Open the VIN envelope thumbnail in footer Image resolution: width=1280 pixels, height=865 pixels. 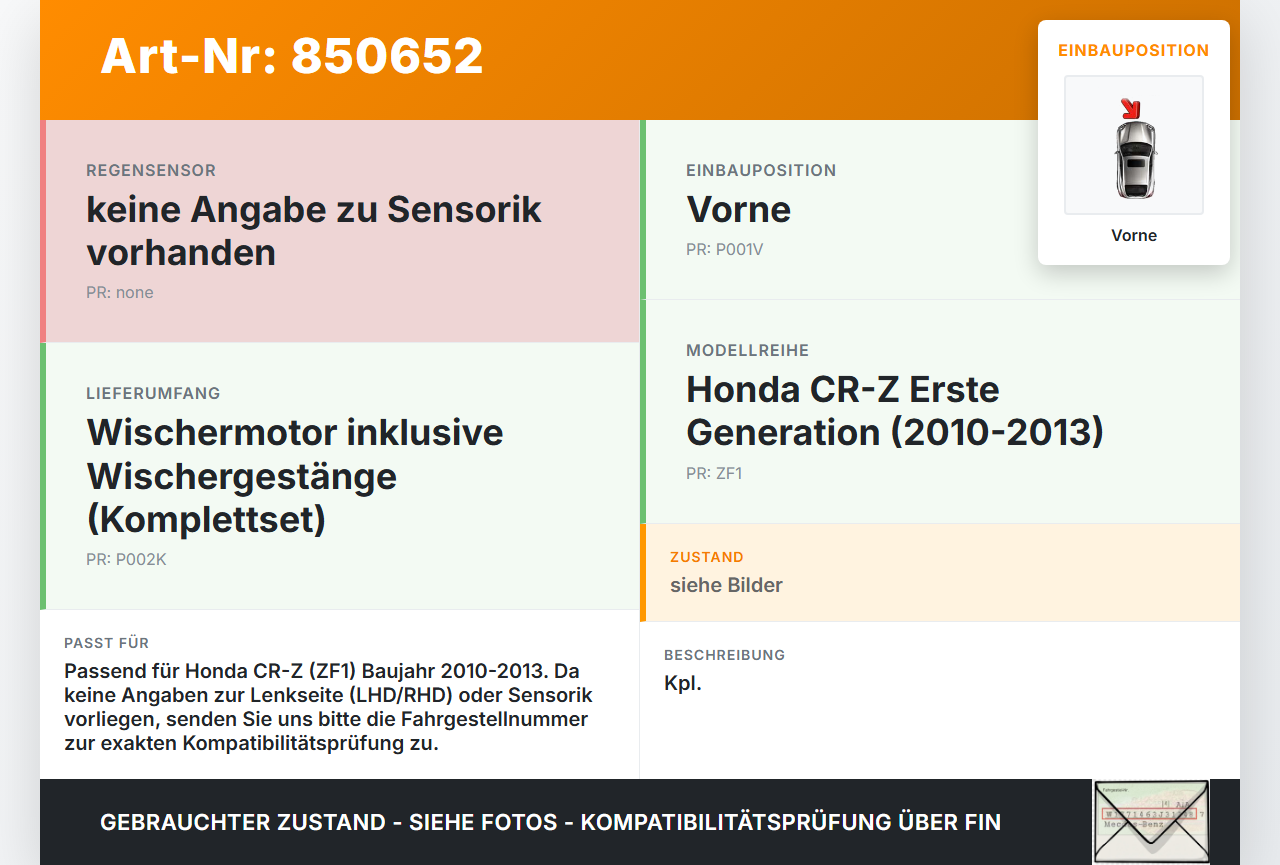tap(1151, 822)
